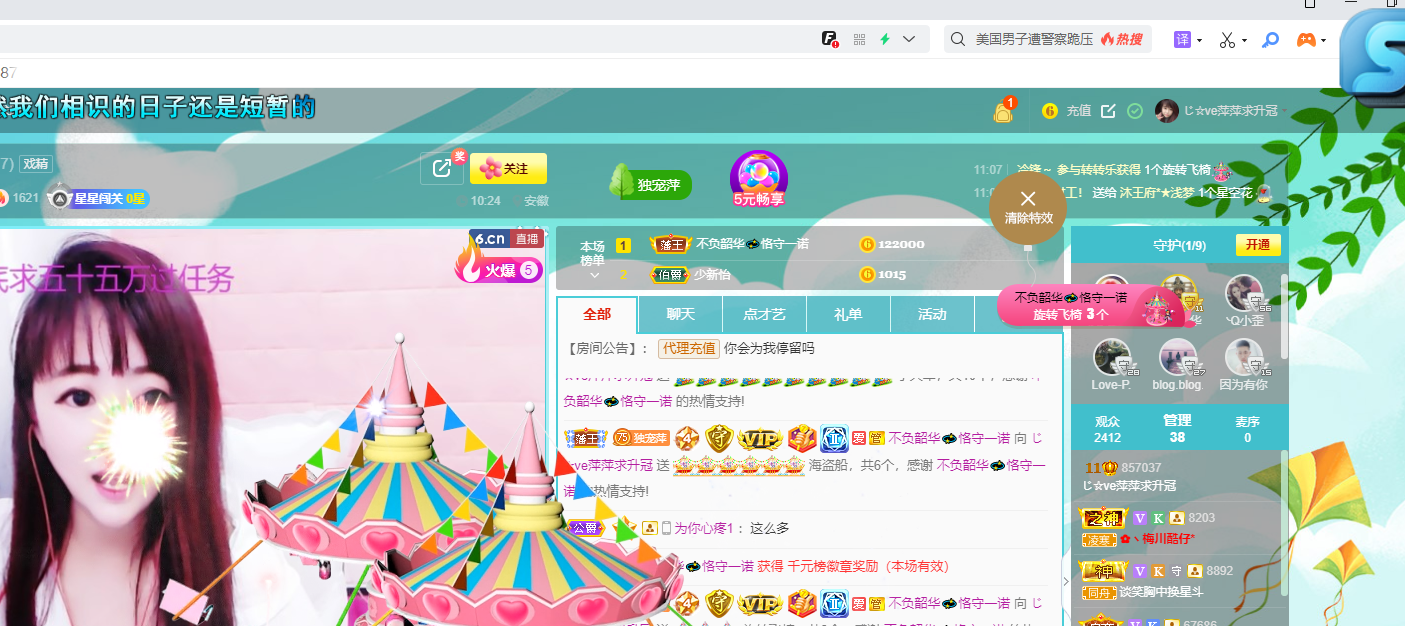Open the 充值 recharge link
The image size is (1405, 626).
click(1078, 111)
